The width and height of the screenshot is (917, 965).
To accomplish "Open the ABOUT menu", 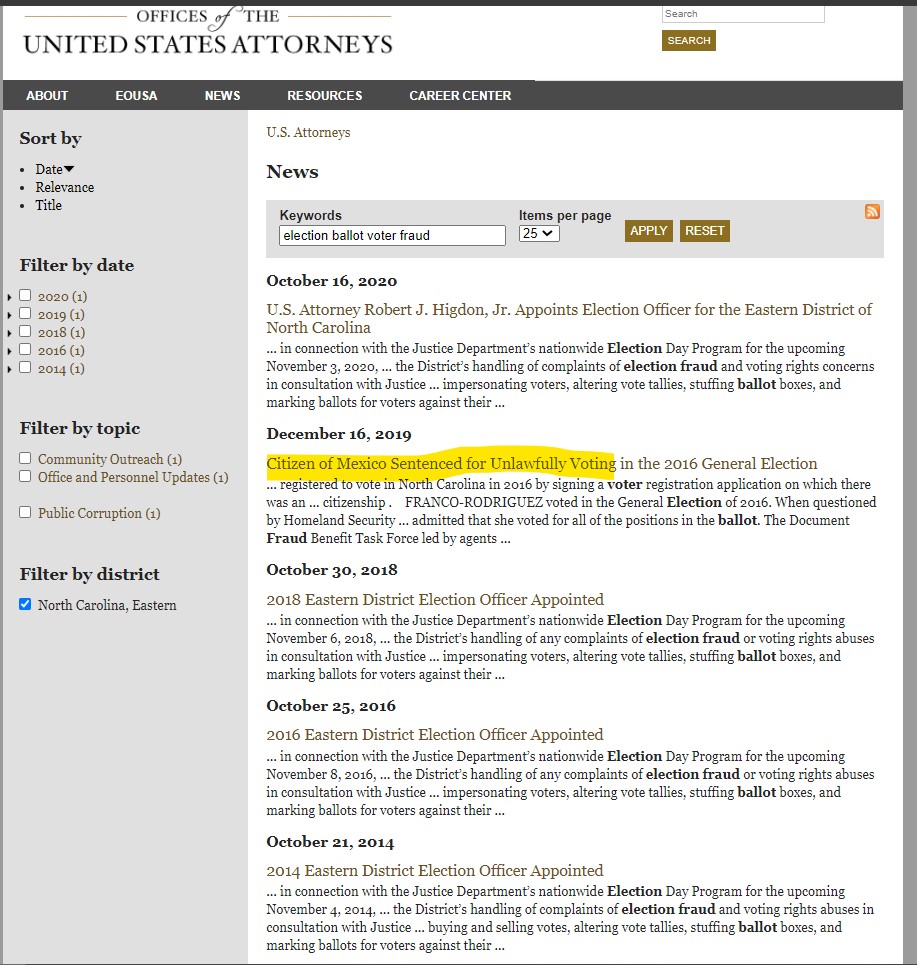I will pyautogui.click(x=47, y=95).
